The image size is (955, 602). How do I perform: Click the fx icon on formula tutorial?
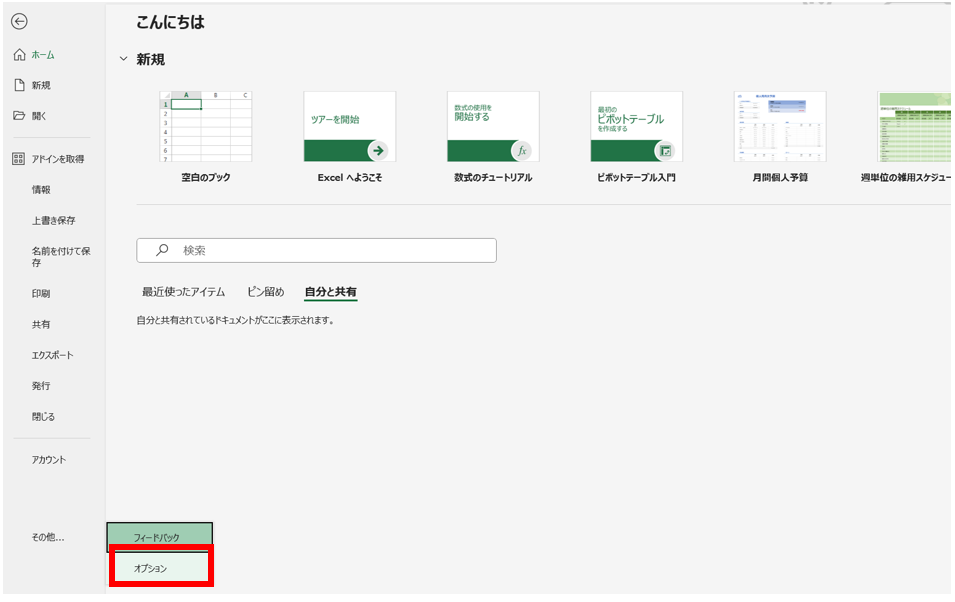click(x=521, y=150)
